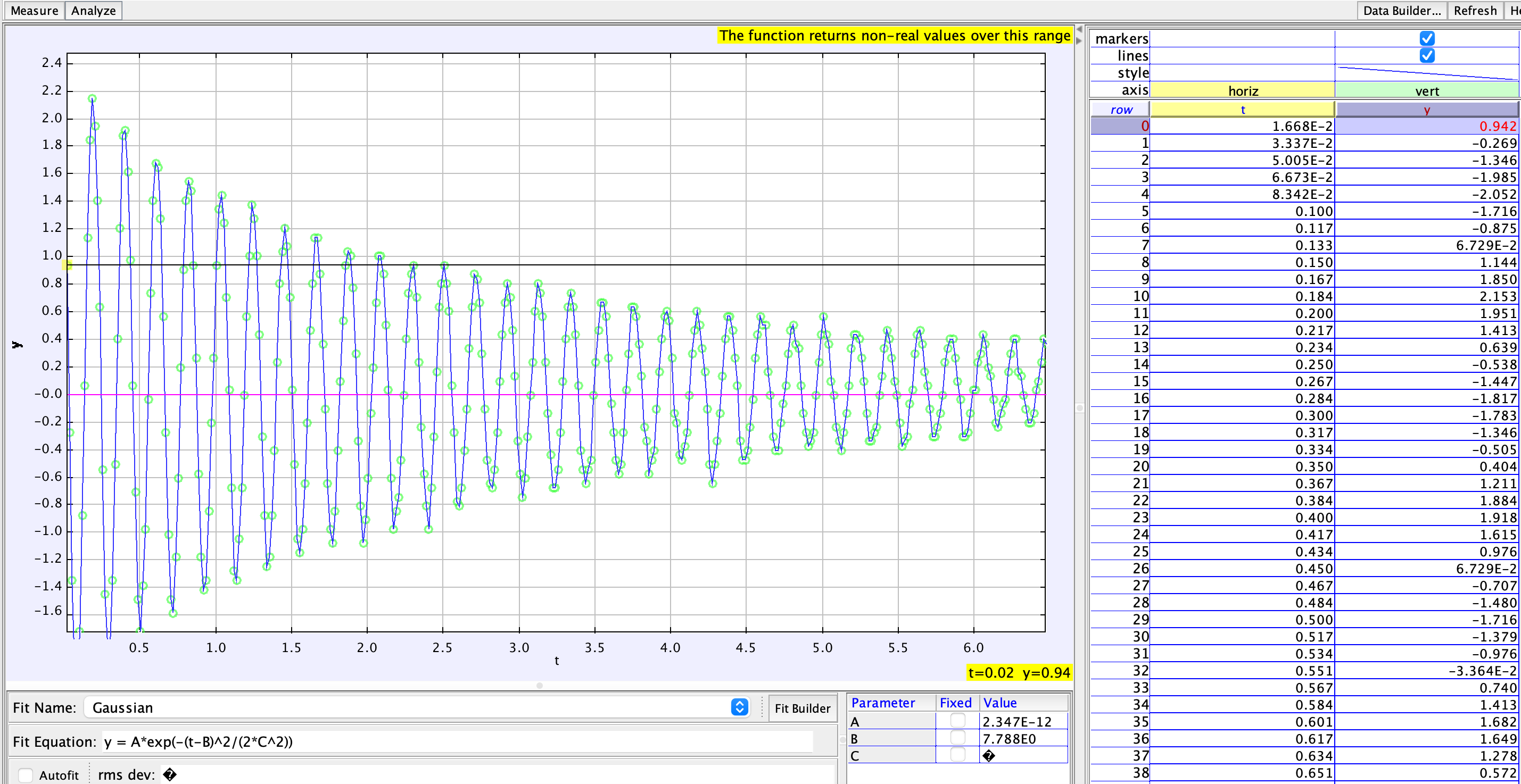Click the Fit Equation text field

tap(458, 741)
